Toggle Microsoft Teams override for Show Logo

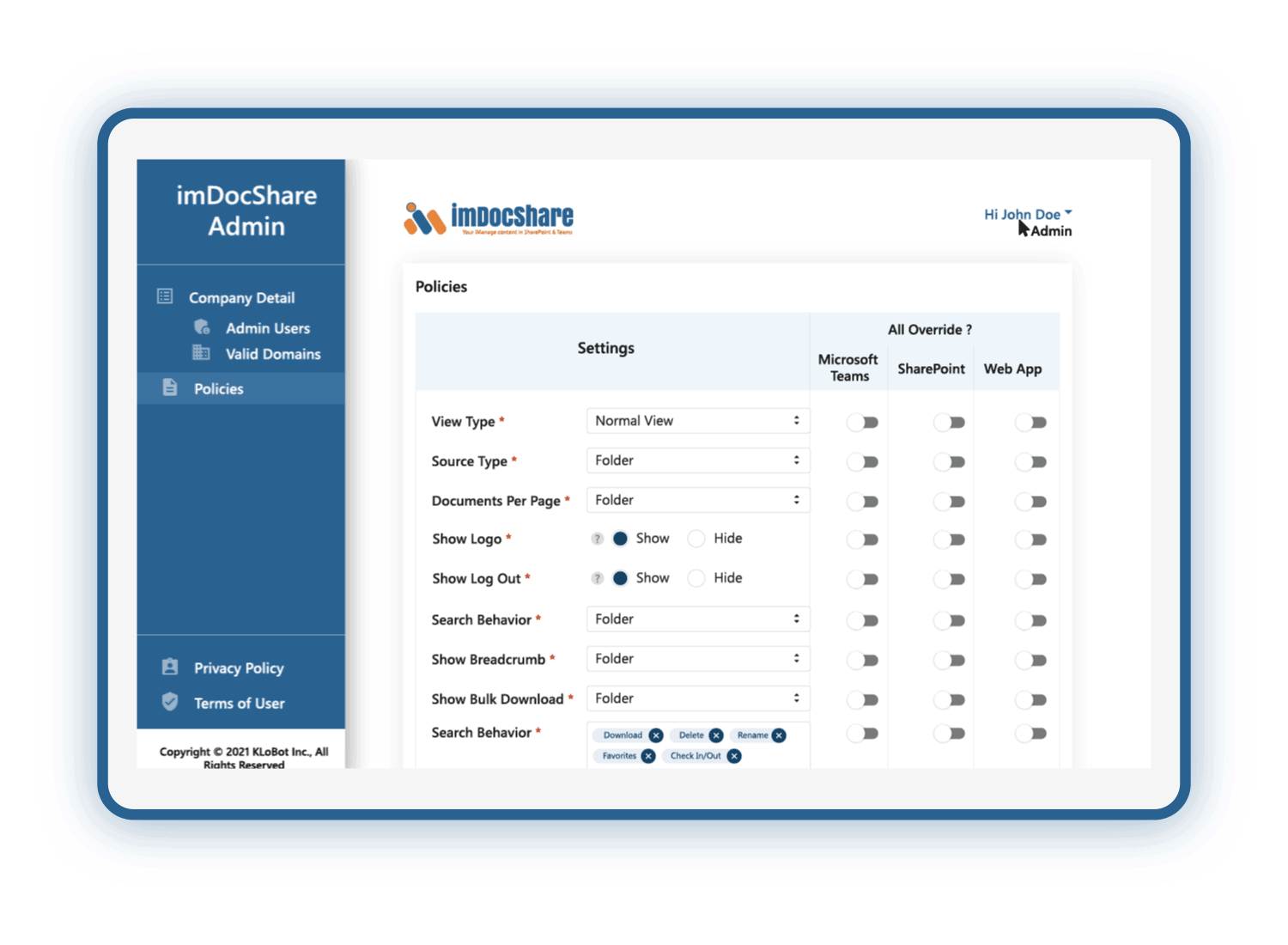click(862, 540)
